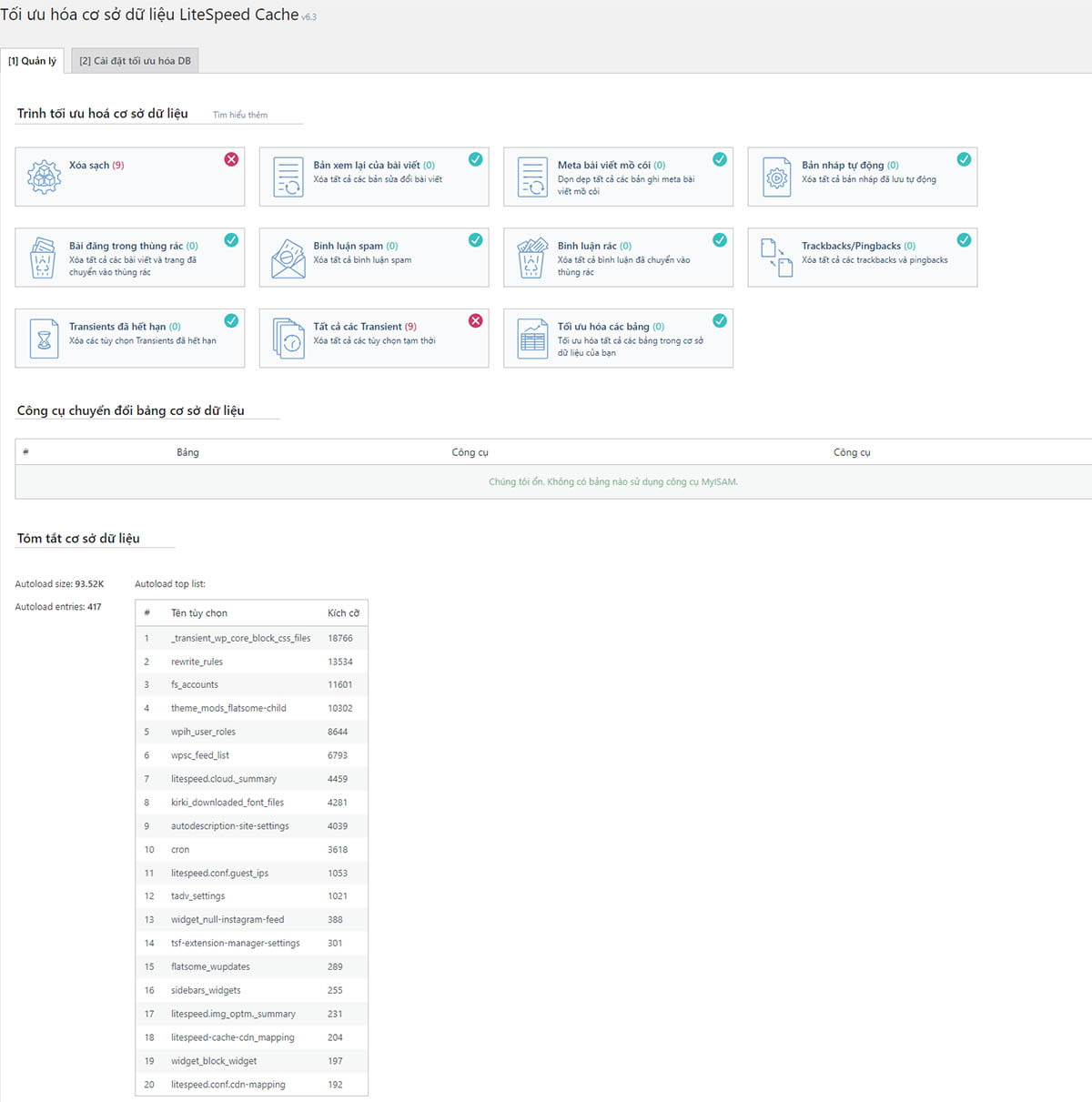Click Bản xem lại của bài viết (0) title
1092x1102 pixels.
[x=374, y=166]
